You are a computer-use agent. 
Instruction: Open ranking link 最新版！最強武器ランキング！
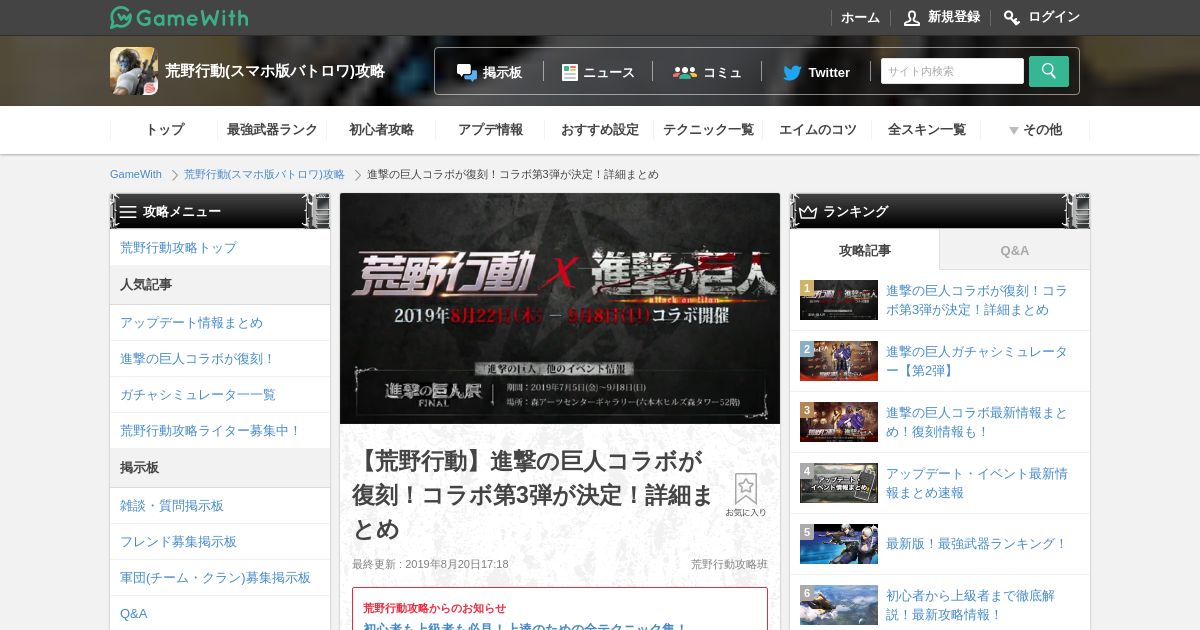977,544
